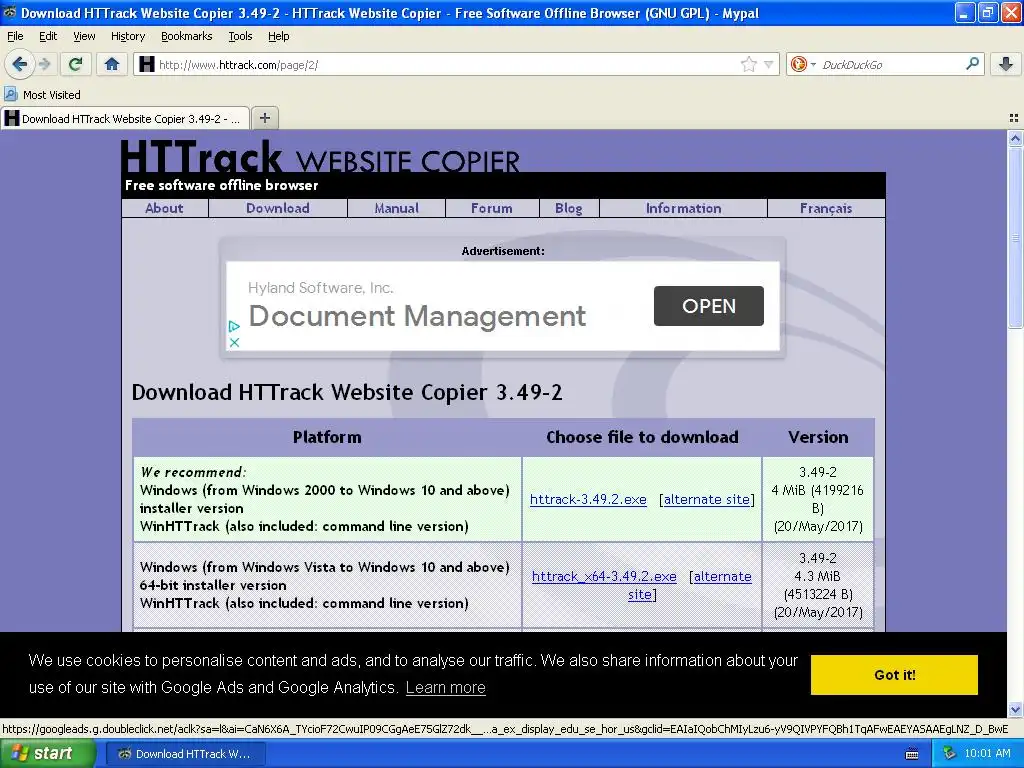Open a new tab with plus button
The image size is (1024, 768).
pyautogui.click(x=264, y=118)
